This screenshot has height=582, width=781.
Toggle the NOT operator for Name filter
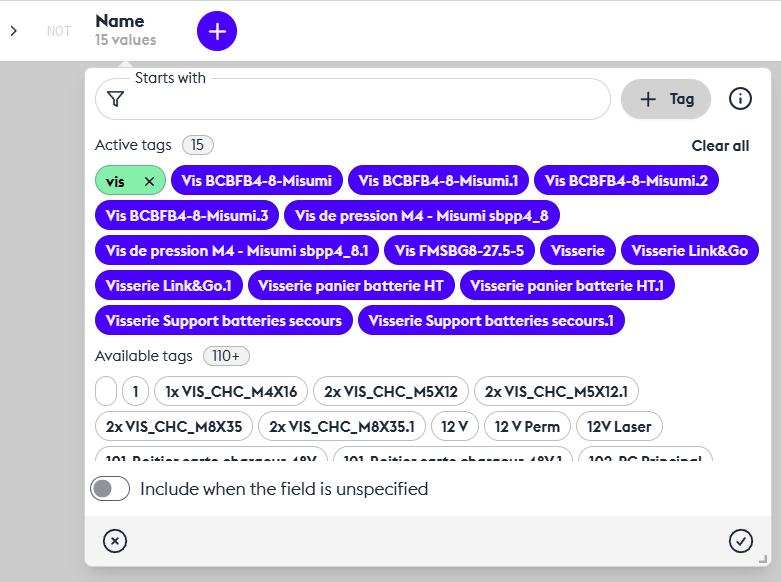59,31
